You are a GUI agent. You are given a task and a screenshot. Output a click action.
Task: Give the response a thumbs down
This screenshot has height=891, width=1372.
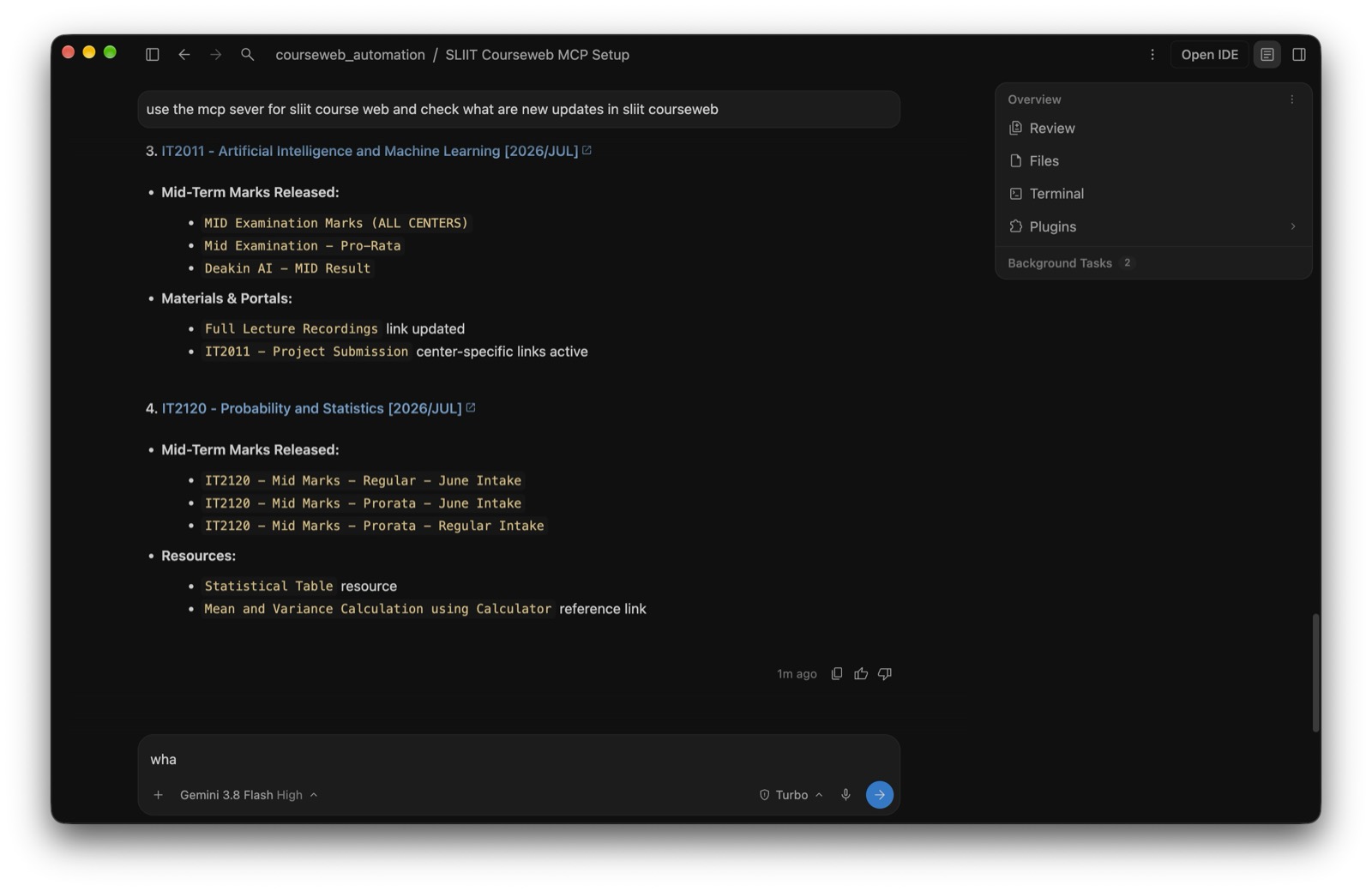click(x=885, y=674)
